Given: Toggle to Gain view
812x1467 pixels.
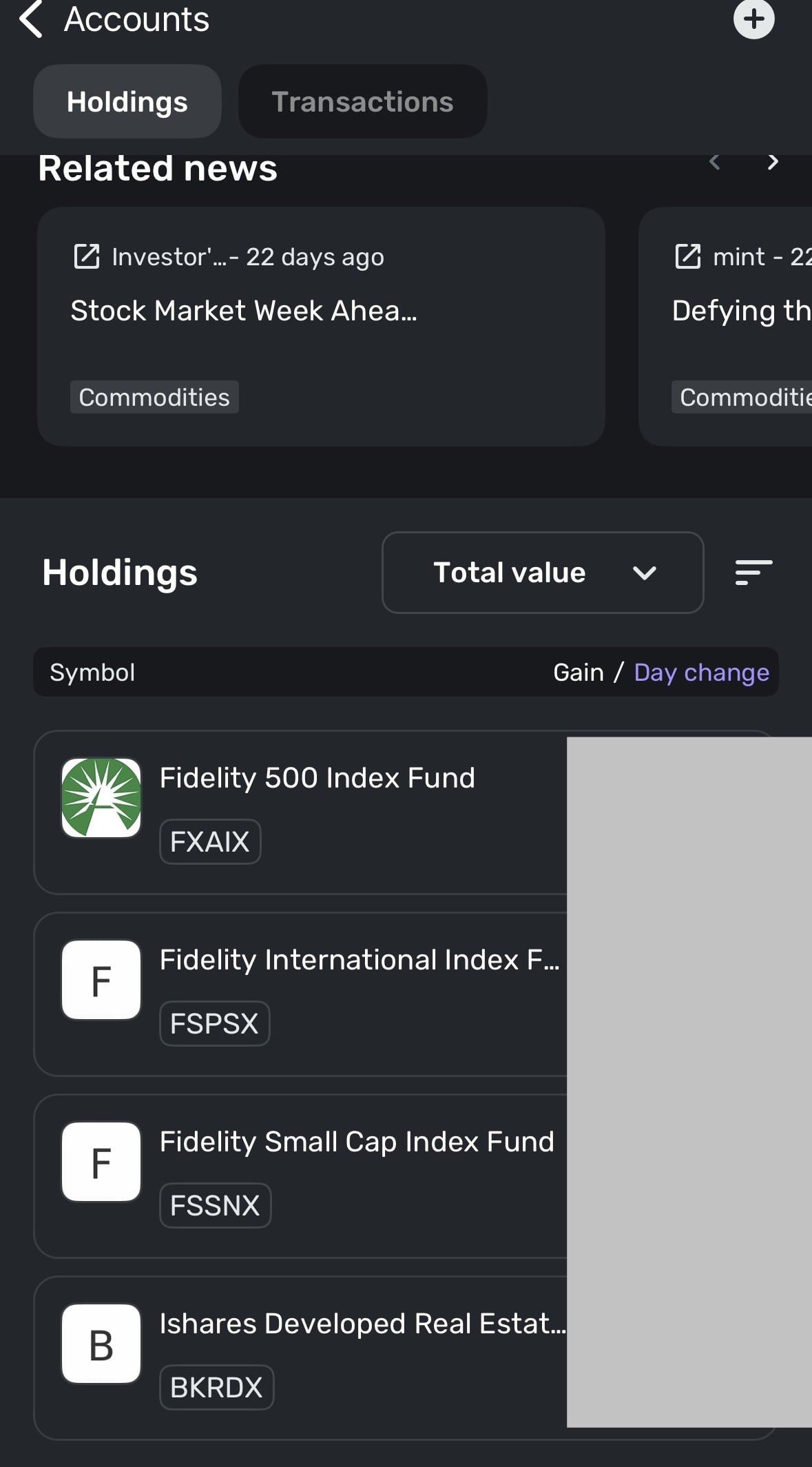Looking at the screenshot, I should pyautogui.click(x=579, y=673).
